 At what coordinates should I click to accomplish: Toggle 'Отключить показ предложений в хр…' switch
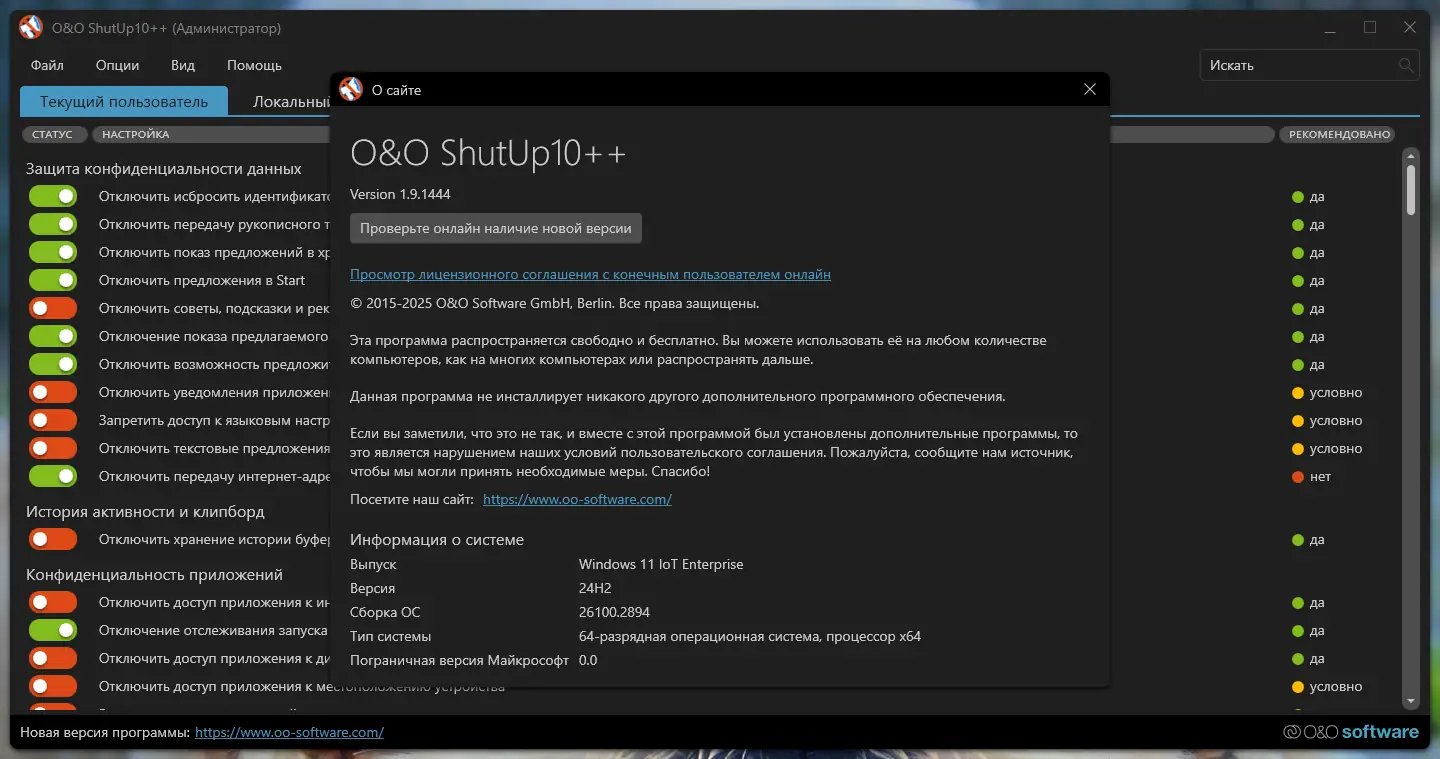click(53, 253)
